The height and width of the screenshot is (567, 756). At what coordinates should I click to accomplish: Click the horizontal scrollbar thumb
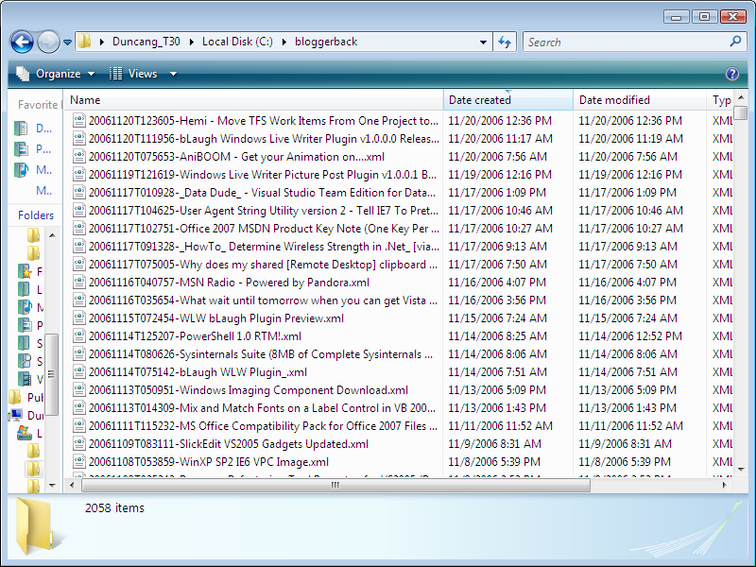tap(336, 485)
